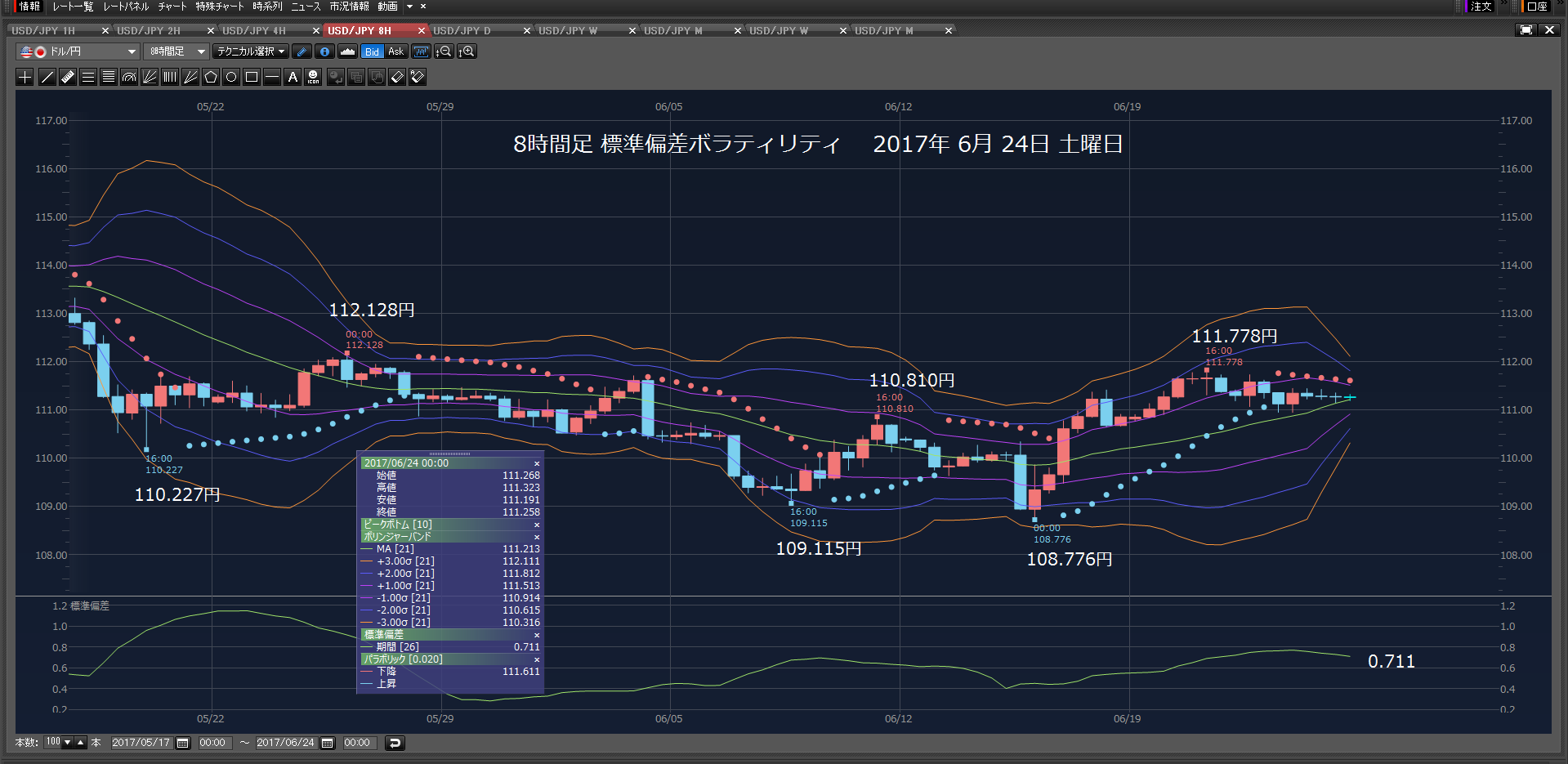Open the ドル/円 currency pair dropdown
This screenshot has height=764, width=1568.
pos(78,51)
